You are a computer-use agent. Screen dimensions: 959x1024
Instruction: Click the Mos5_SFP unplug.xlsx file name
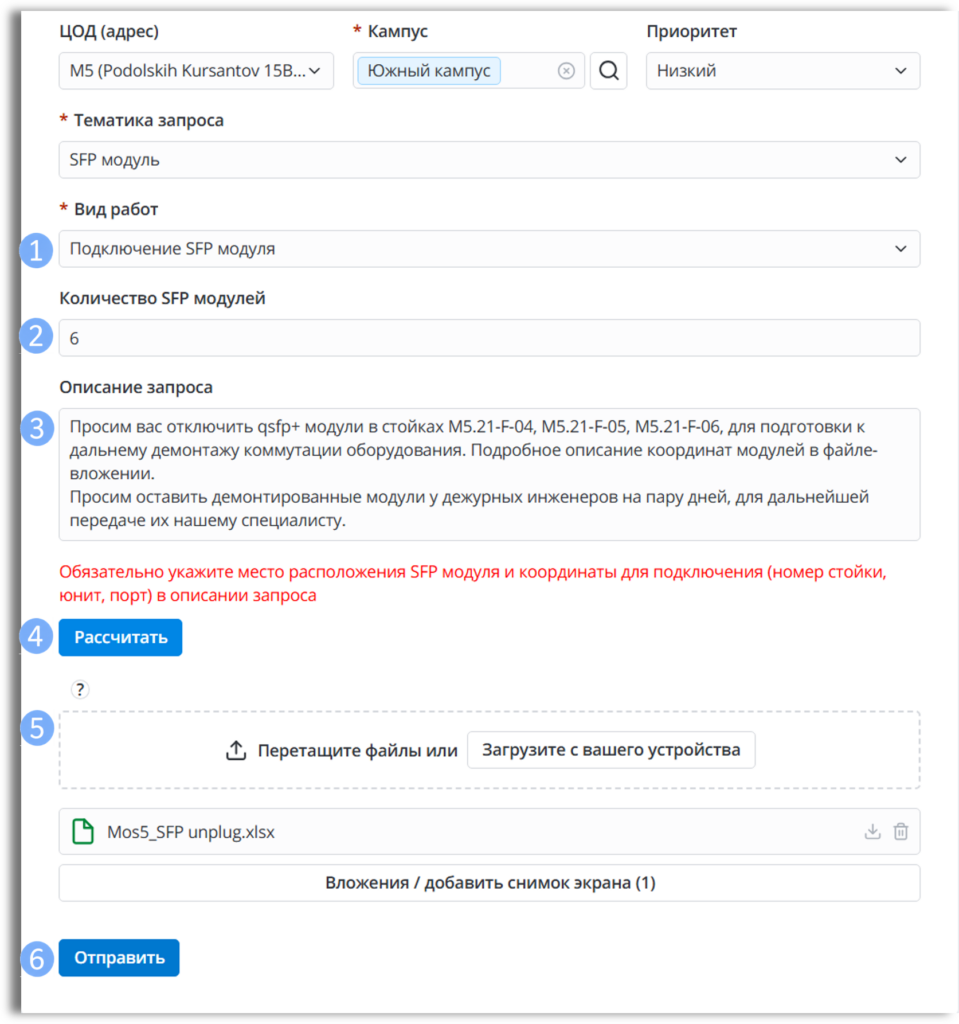pyautogui.click(x=191, y=832)
